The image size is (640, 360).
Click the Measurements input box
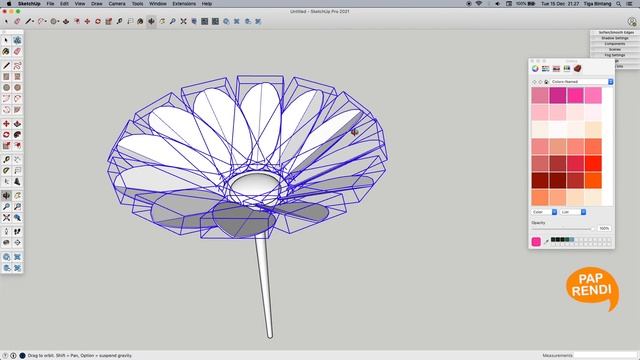605,356
